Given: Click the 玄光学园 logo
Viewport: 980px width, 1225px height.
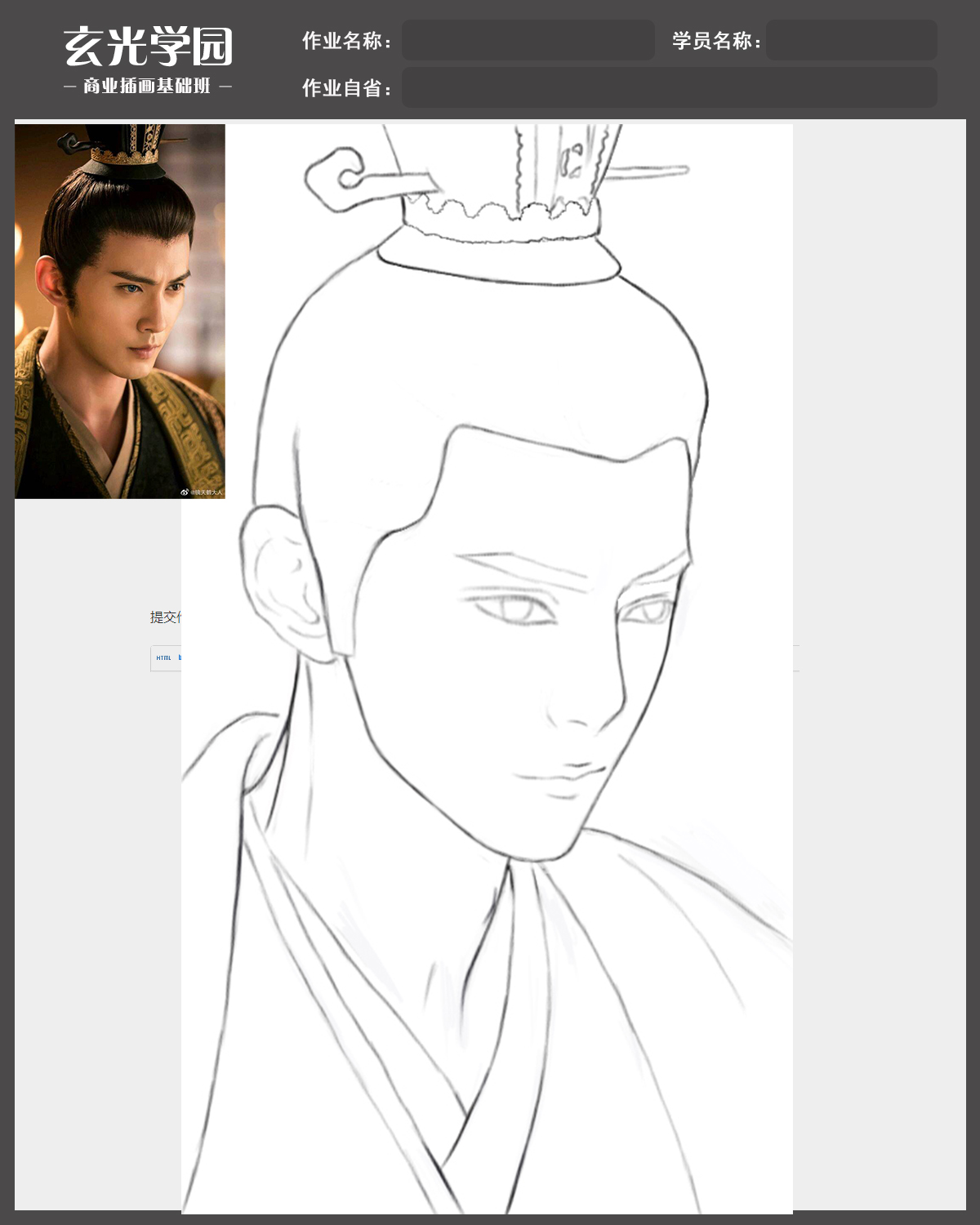Looking at the screenshot, I should 148,47.
